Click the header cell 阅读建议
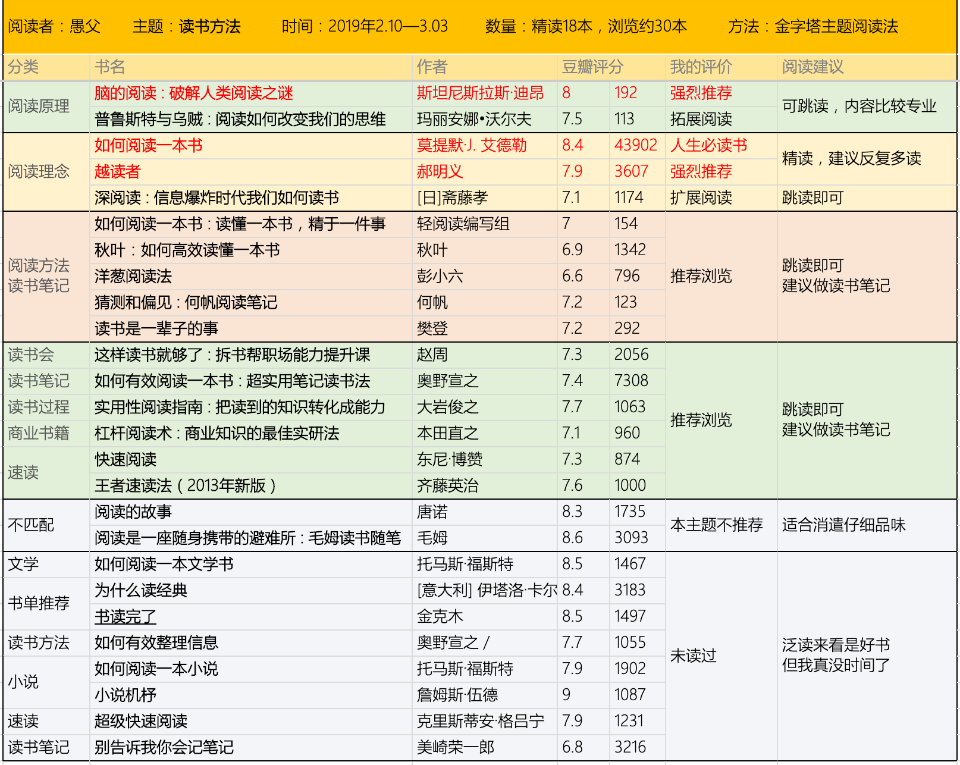960x765 pixels. coord(812,67)
